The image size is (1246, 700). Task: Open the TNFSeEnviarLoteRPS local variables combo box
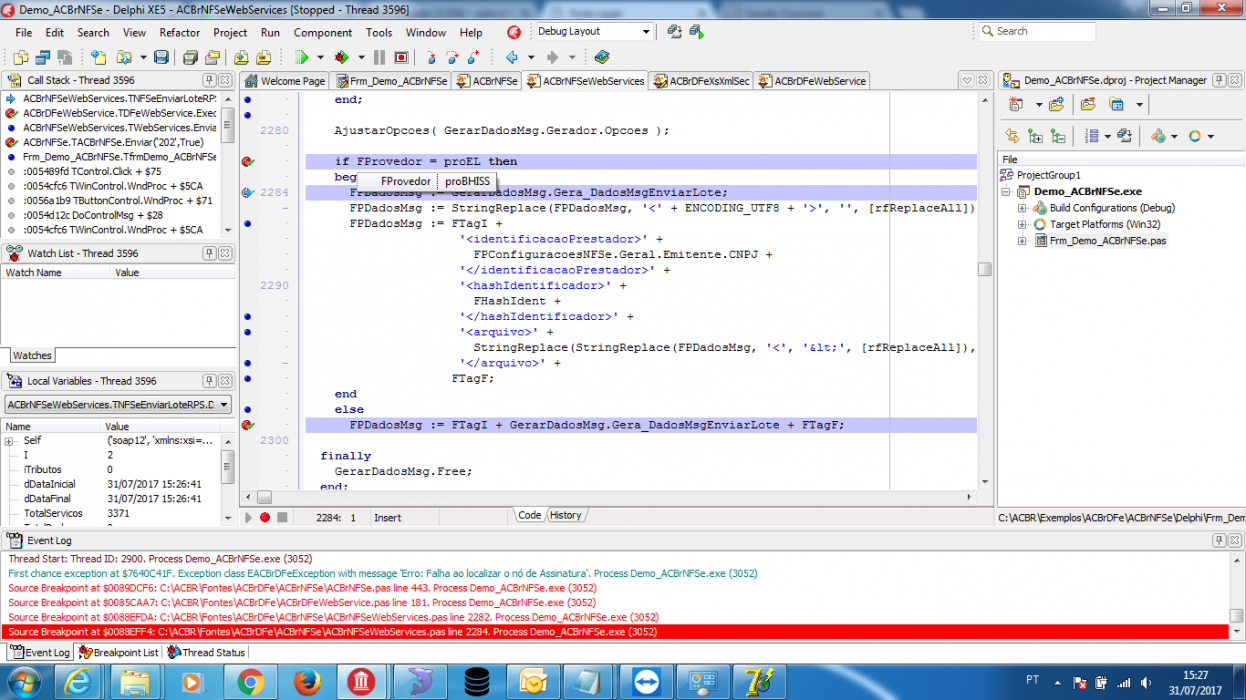(x=118, y=404)
